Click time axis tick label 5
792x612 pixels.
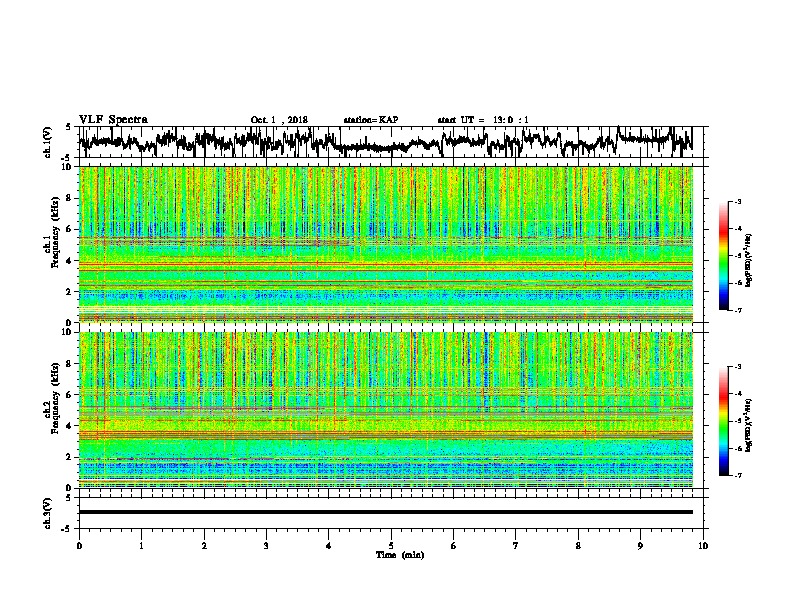point(391,546)
